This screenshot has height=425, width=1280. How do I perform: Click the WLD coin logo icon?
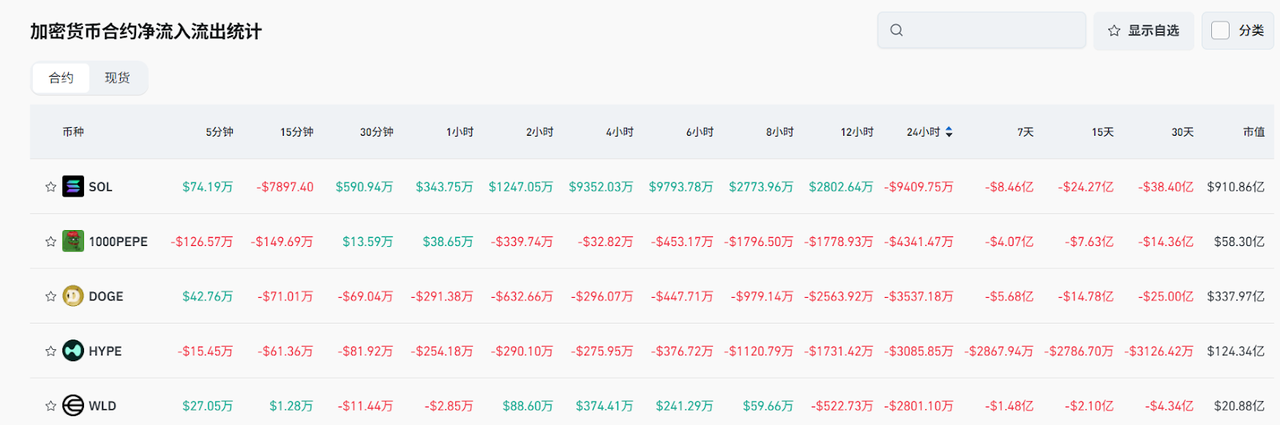pyautogui.click(x=73, y=405)
